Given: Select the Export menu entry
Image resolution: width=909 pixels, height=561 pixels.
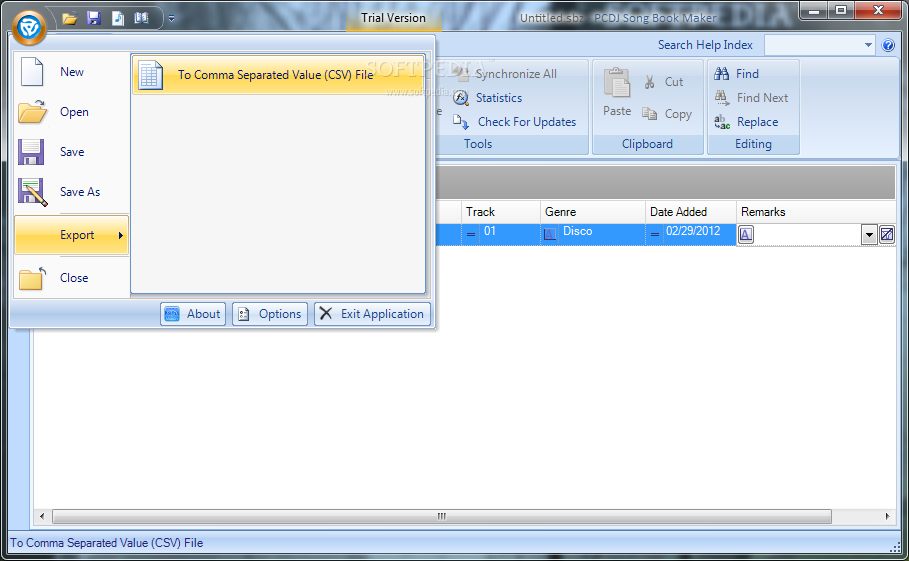Looking at the screenshot, I should click(72, 235).
